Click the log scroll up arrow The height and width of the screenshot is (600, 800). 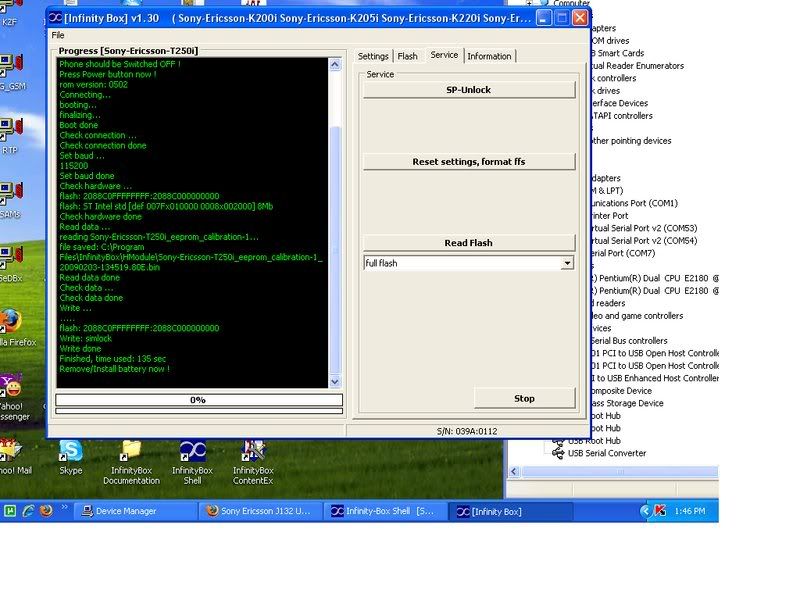tap(335, 64)
